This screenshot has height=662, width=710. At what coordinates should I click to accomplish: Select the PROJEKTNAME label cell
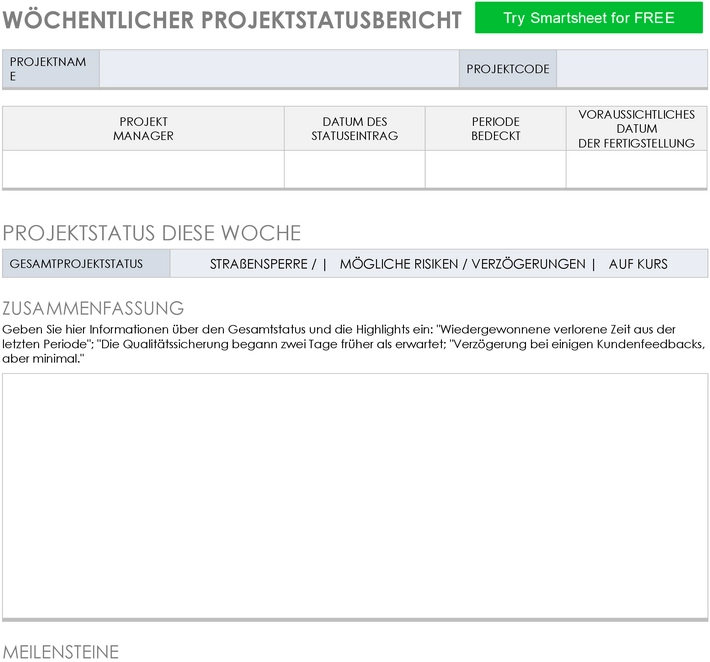(51, 69)
